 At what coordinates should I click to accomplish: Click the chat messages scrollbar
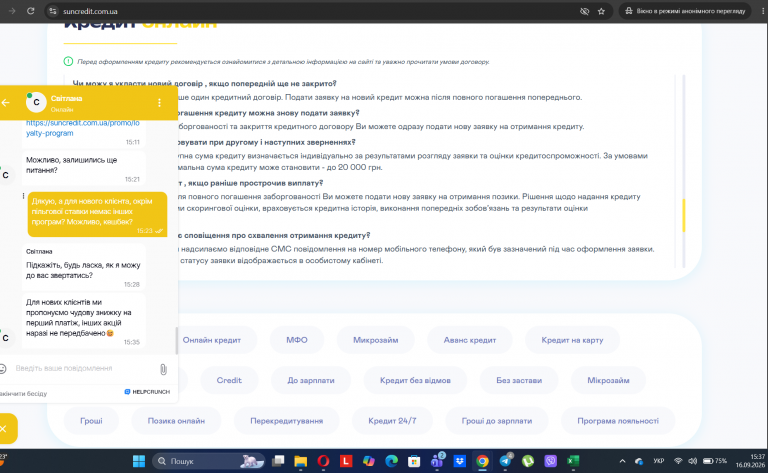[176, 340]
